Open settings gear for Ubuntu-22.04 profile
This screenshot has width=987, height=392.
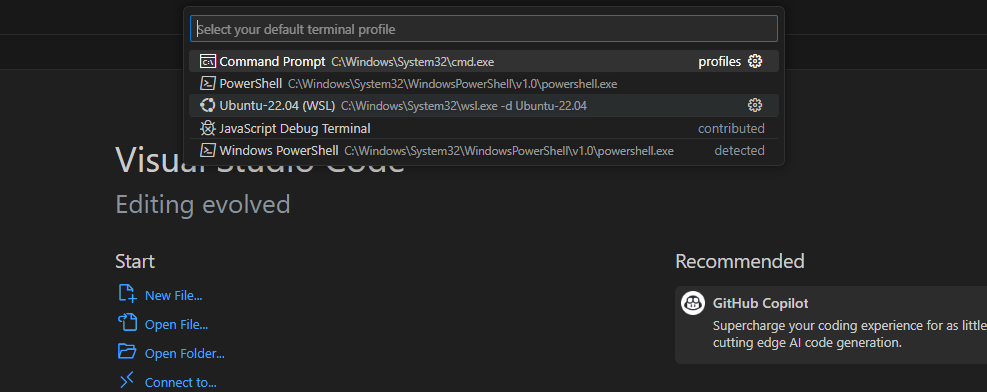pyautogui.click(x=755, y=106)
